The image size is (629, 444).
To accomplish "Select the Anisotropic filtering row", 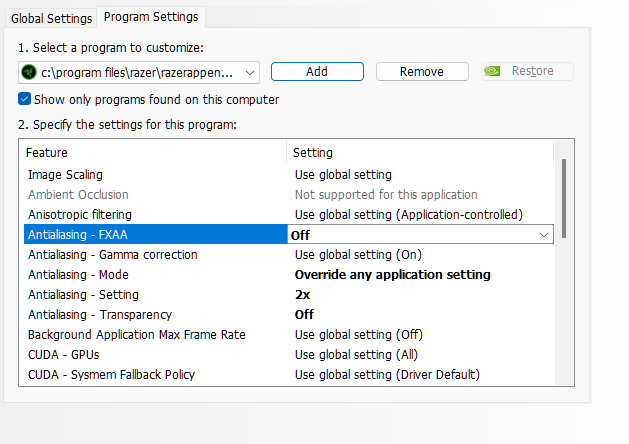I will click(x=289, y=215).
